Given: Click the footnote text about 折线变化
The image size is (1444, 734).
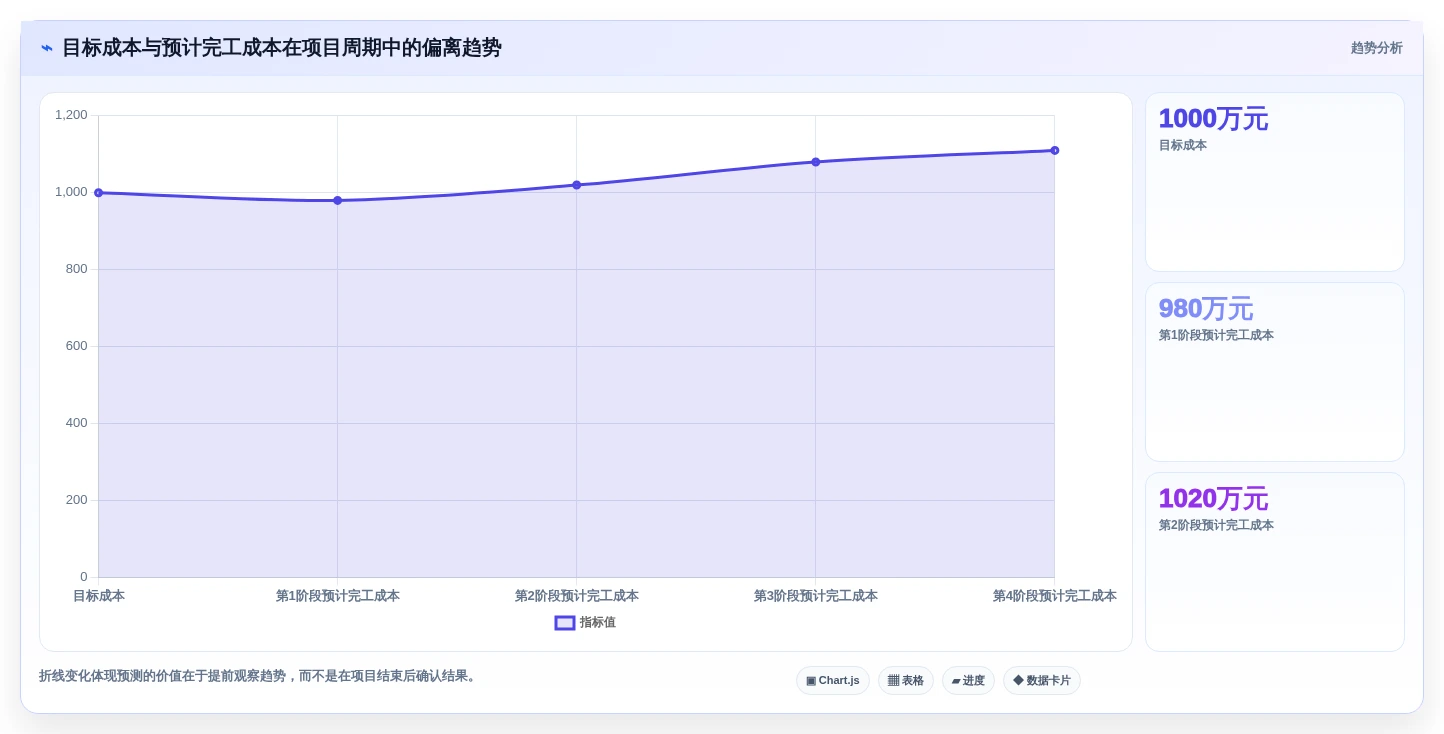Looking at the screenshot, I should pos(260,677).
